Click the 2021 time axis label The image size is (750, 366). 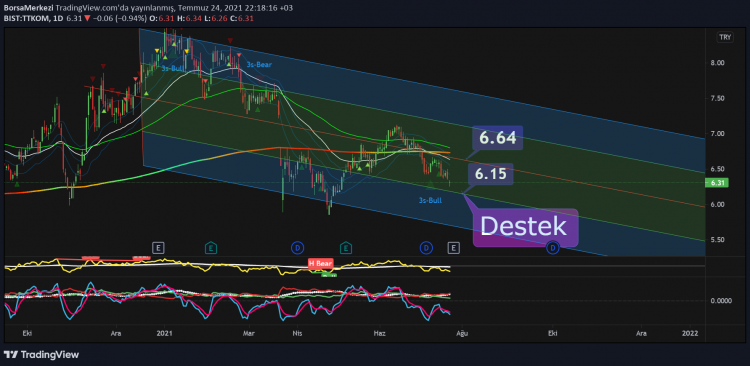(x=164, y=333)
